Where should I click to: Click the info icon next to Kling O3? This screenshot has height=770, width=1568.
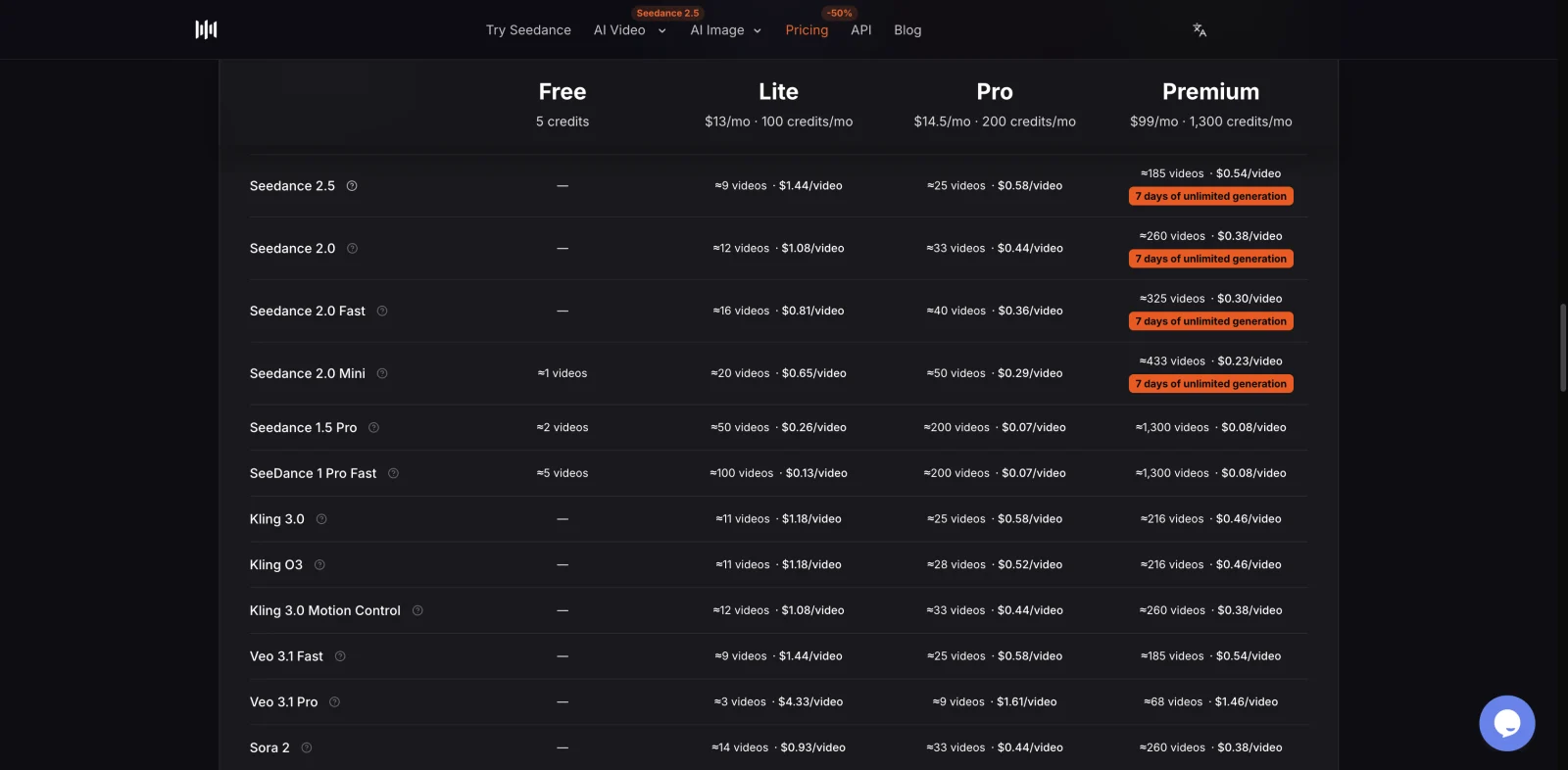coord(319,565)
